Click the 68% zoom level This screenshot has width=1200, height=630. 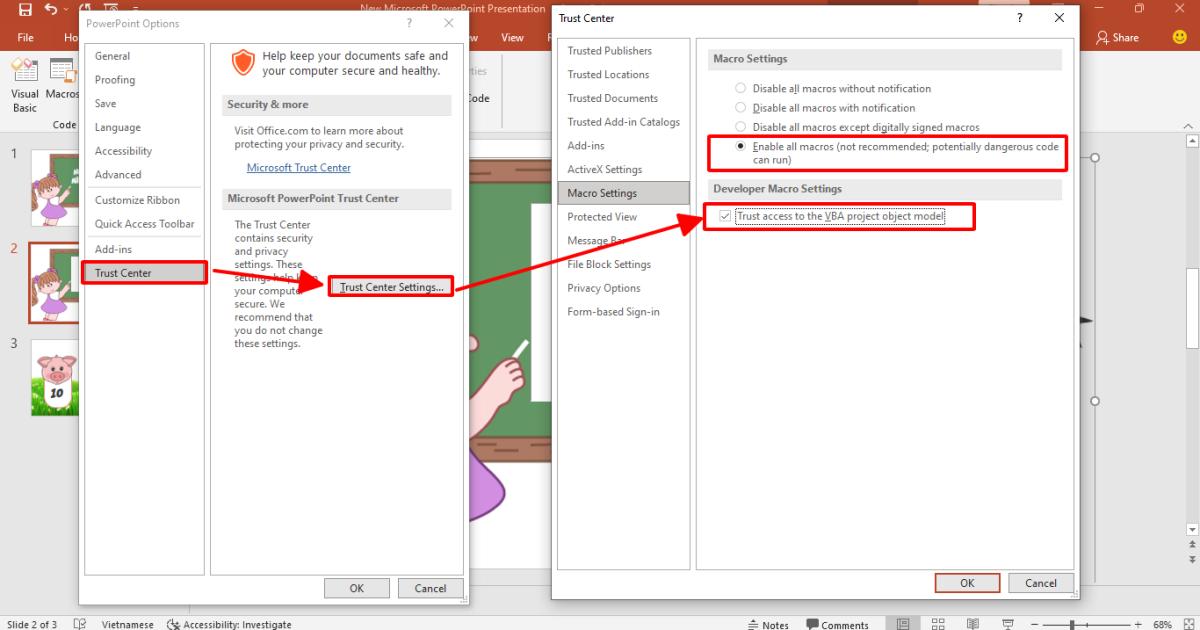[1162, 624]
